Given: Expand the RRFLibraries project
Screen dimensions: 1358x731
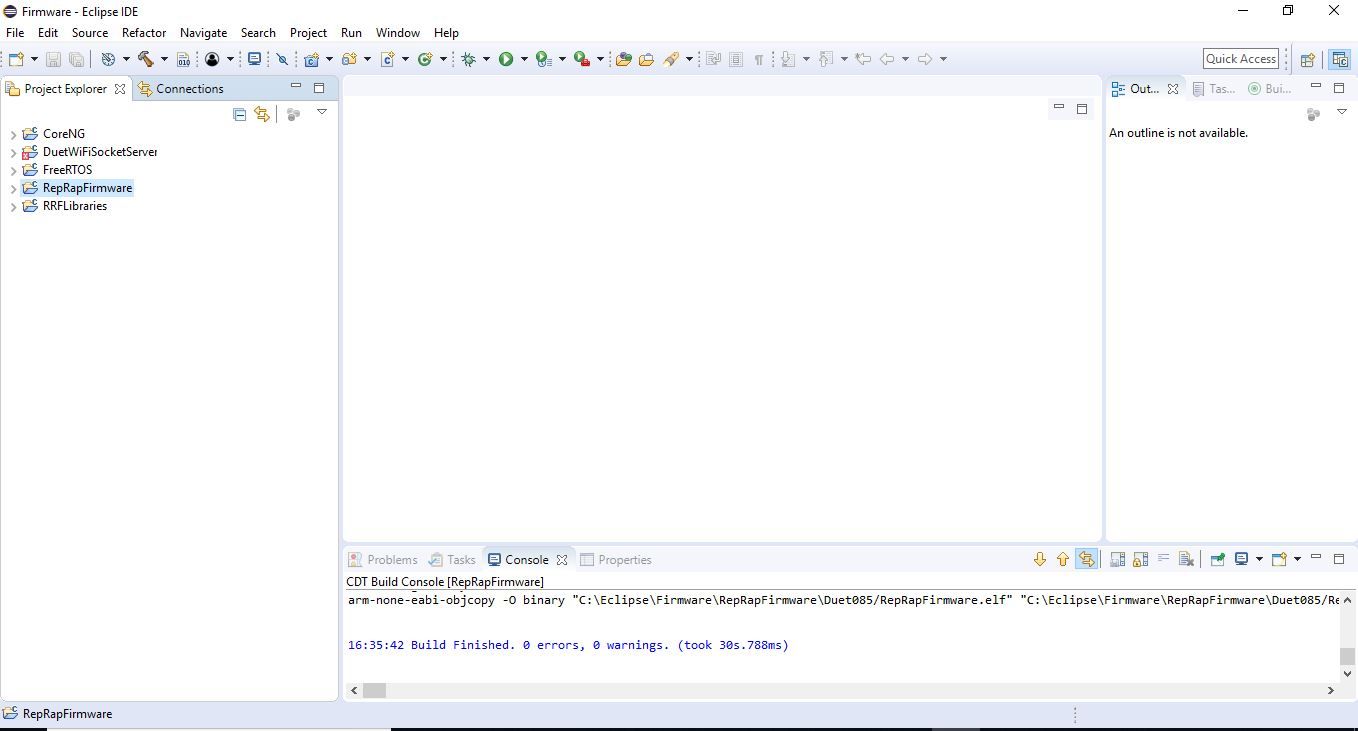Looking at the screenshot, I should tap(13, 207).
